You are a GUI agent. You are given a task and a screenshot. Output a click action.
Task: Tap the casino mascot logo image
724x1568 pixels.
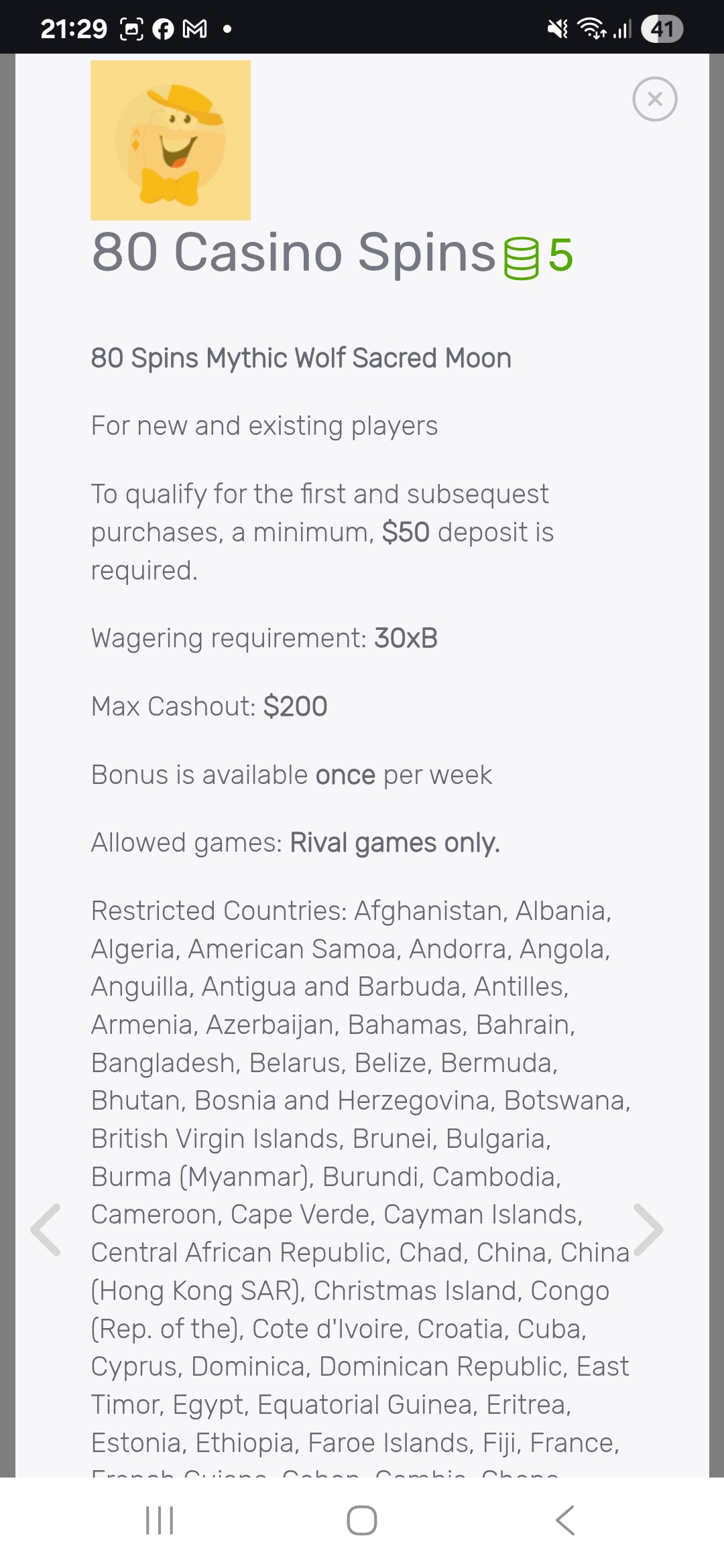[170, 140]
